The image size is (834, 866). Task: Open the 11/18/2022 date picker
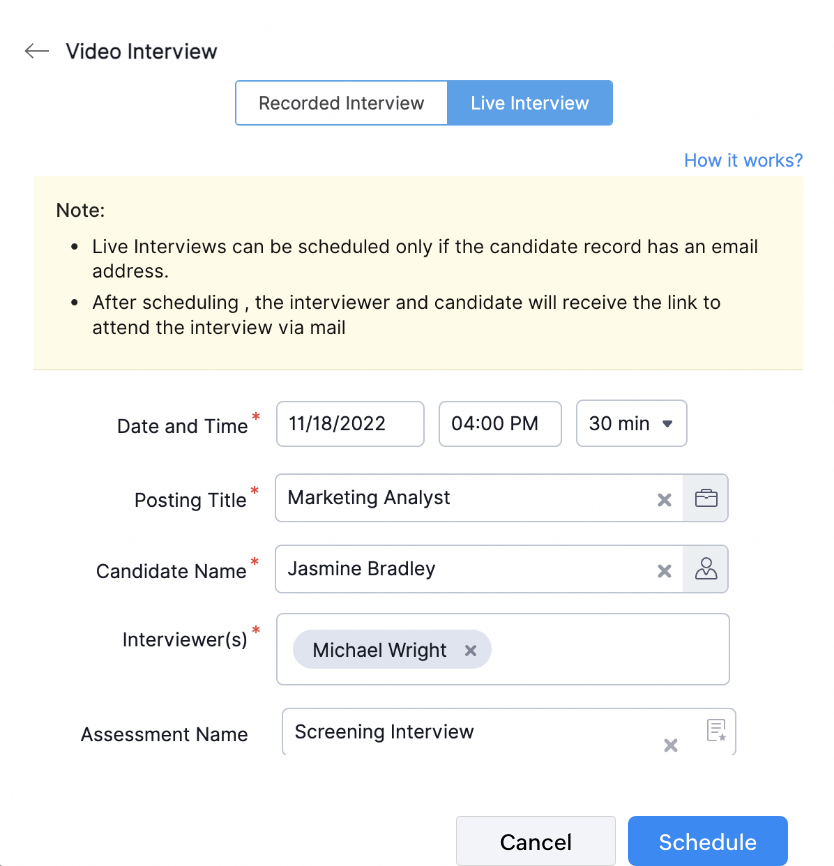click(x=350, y=423)
